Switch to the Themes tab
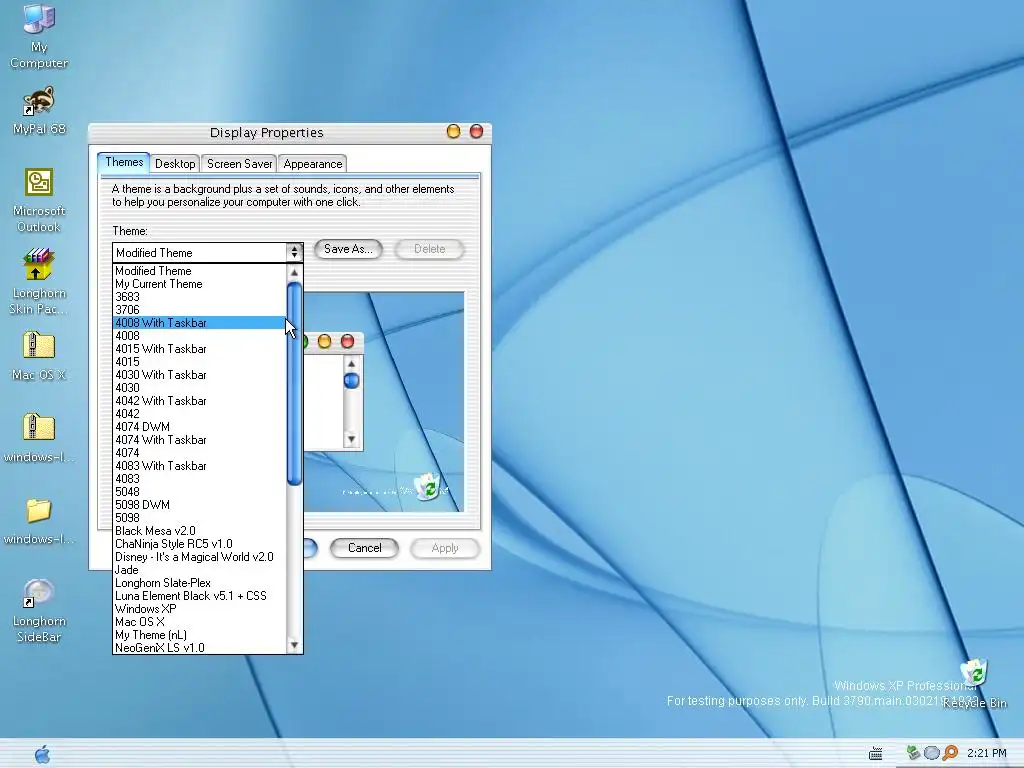This screenshot has width=1024, height=768. (124, 162)
